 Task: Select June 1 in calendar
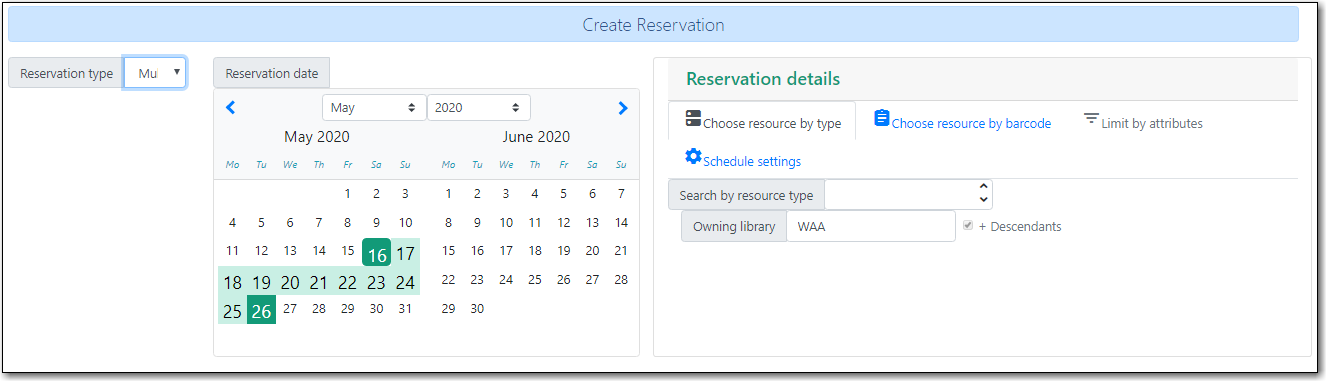448,194
